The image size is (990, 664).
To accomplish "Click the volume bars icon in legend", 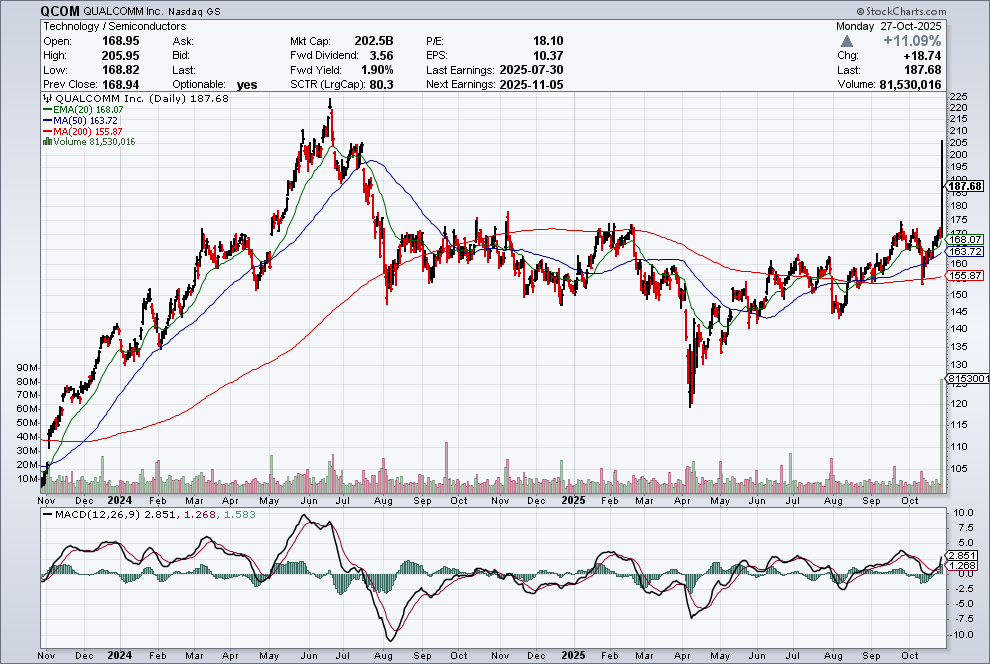I will [46, 142].
